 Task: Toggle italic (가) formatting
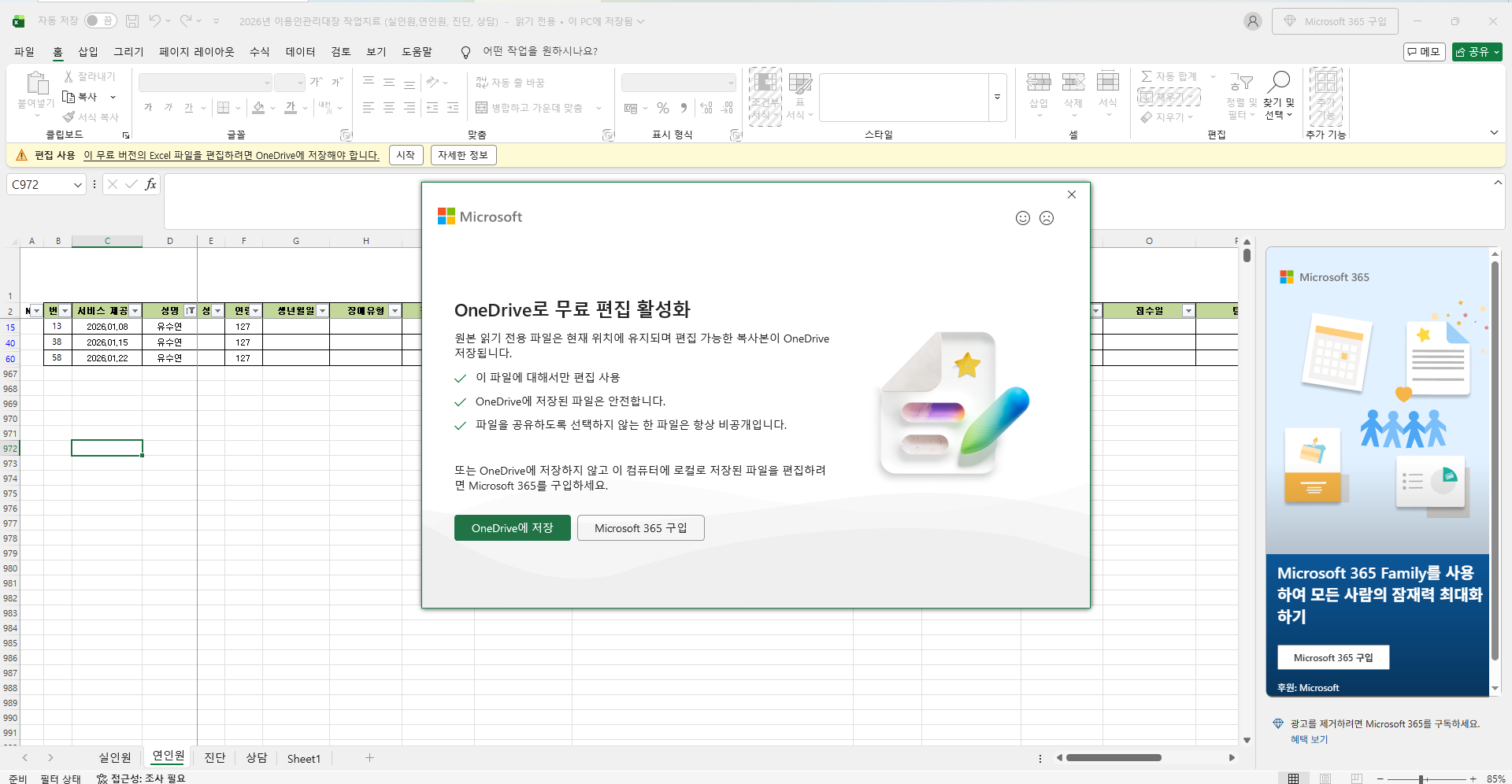pyautogui.click(x=169, y=108)
